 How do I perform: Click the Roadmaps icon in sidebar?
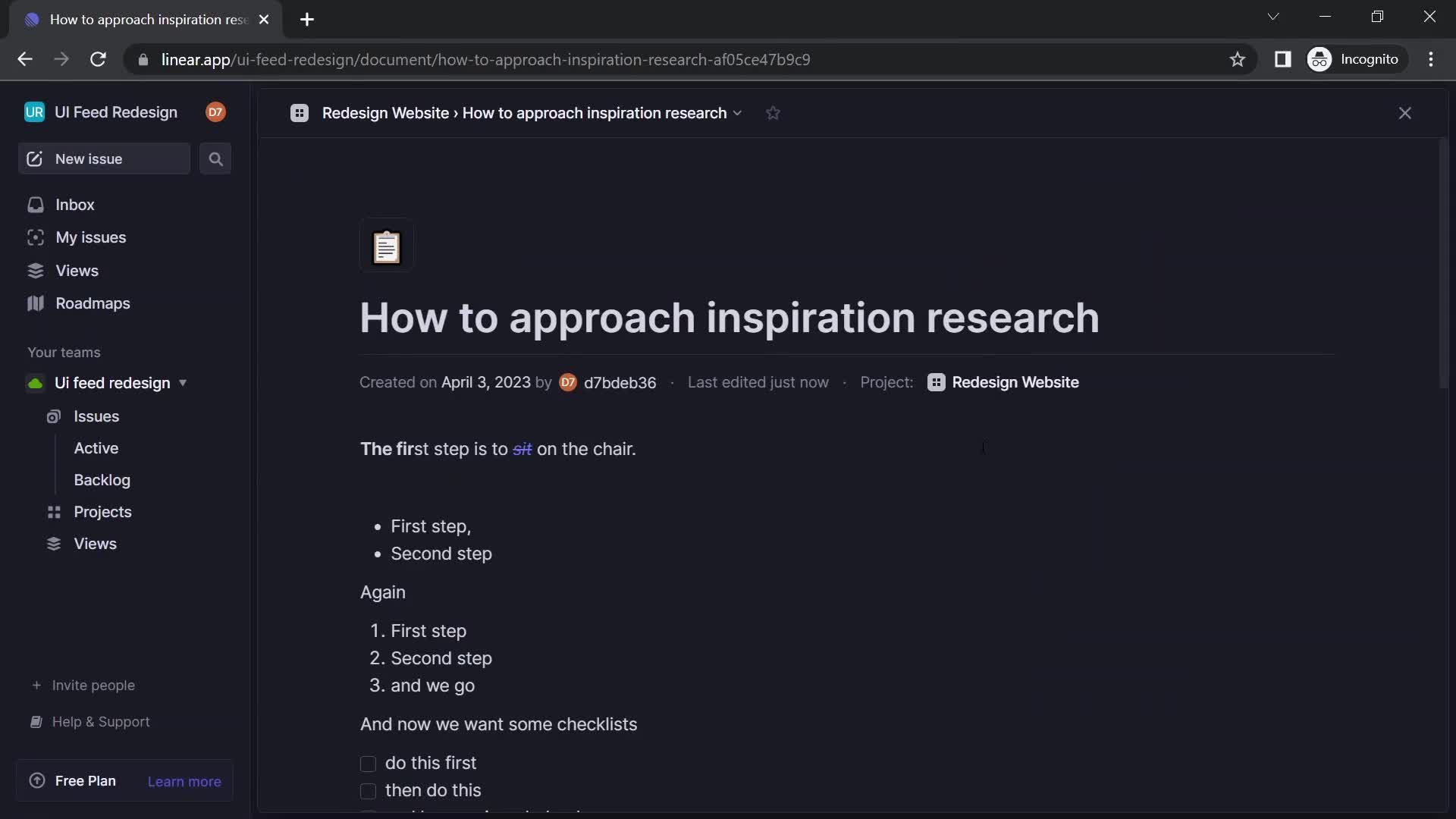35,305
